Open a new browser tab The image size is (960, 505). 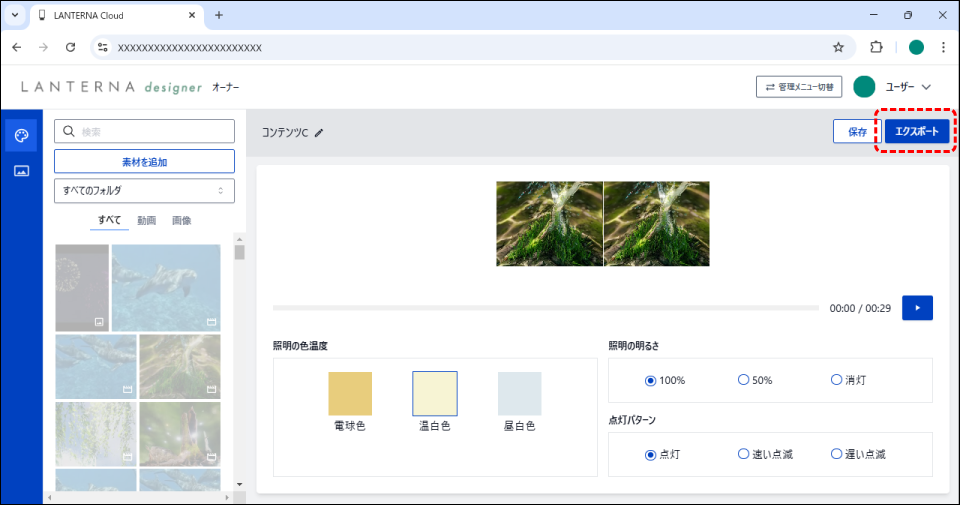pos(219,15)
